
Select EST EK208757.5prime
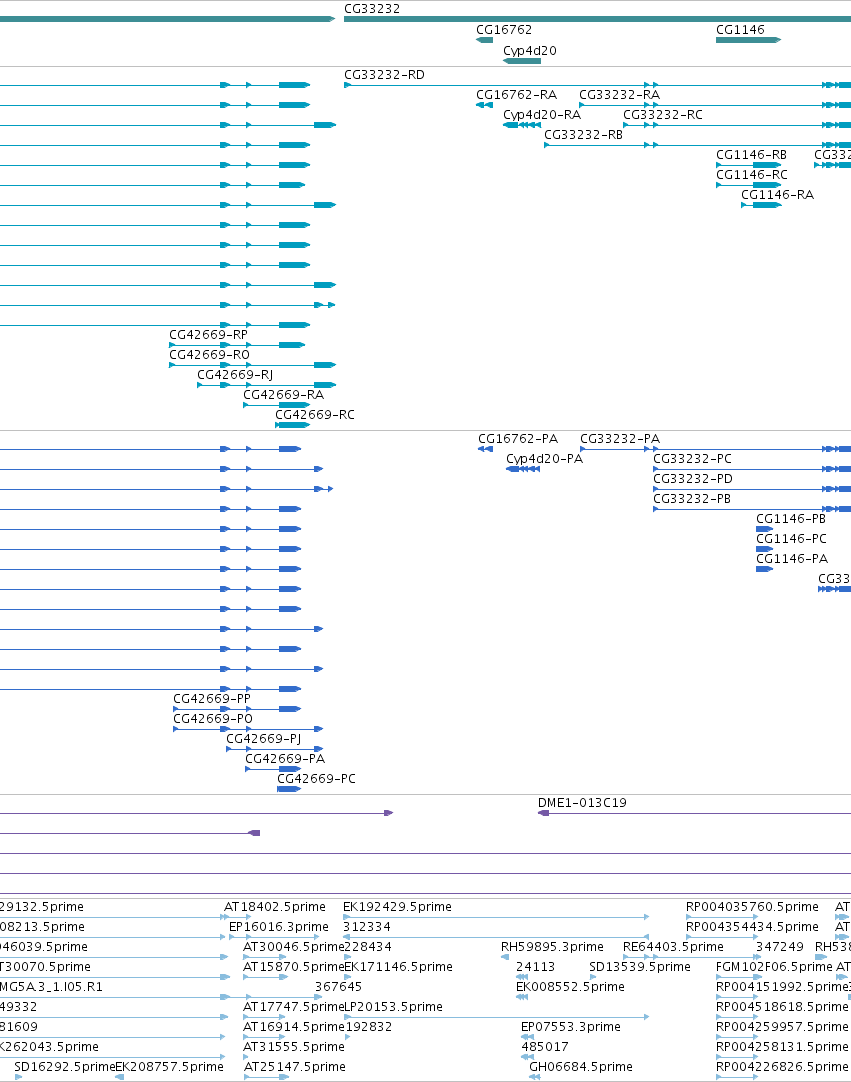pyautogui.click(x=169, y=1068)
